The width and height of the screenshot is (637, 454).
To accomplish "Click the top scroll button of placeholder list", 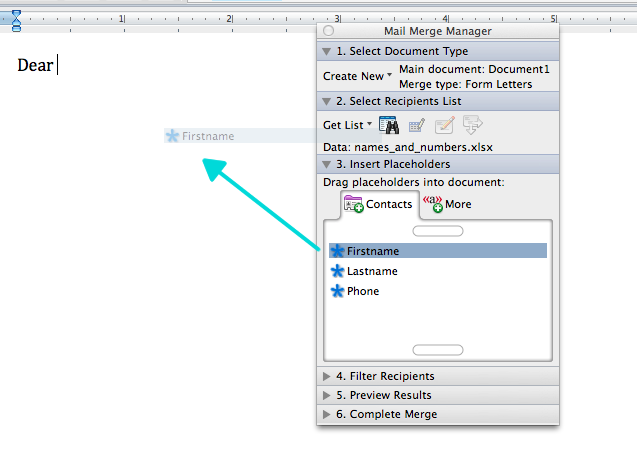I will pyautogui.click(x=438, y=231).
